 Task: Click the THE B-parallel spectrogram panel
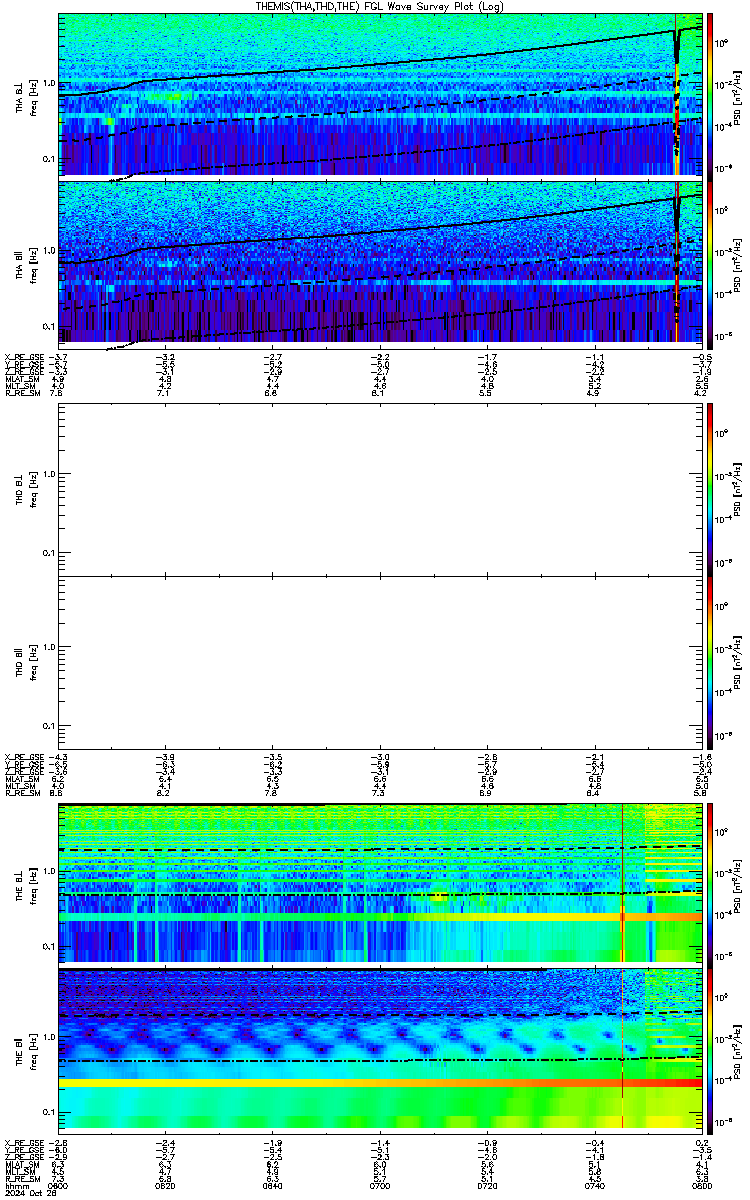(x=379, y=1052)
